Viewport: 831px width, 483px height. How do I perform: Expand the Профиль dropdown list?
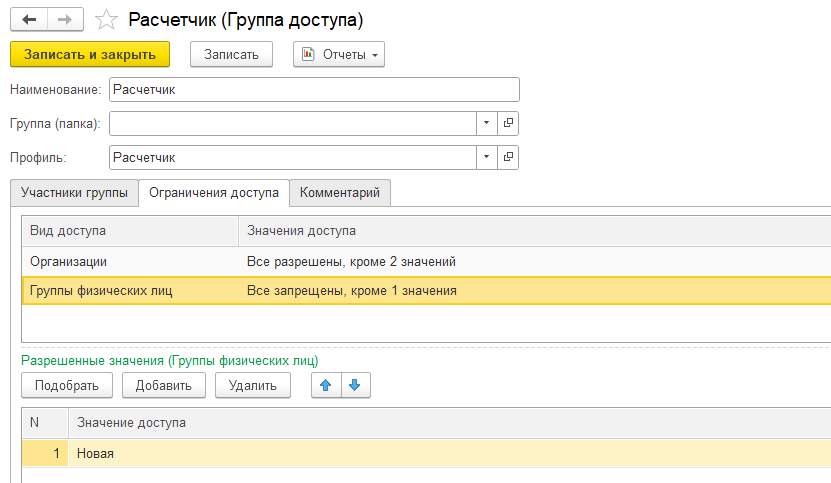pyautogui.click(x=486, y=157)
